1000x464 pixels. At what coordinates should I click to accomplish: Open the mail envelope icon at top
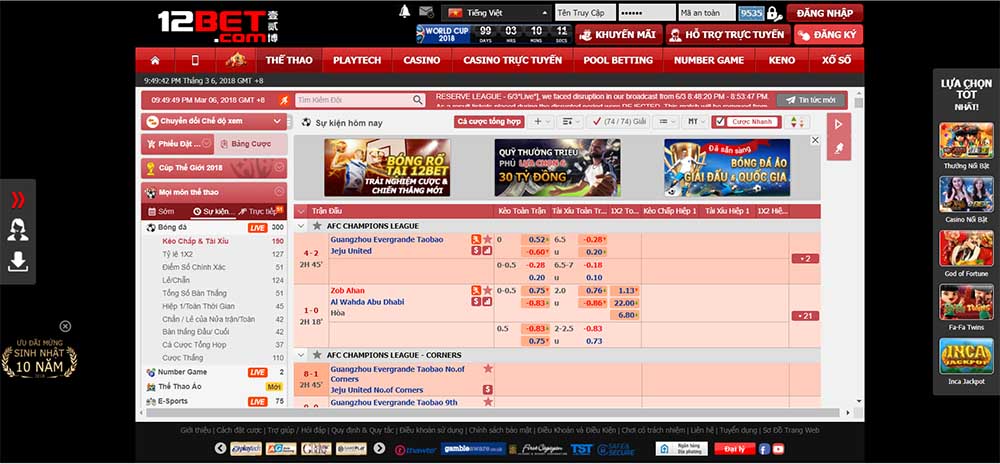(426, 11)
